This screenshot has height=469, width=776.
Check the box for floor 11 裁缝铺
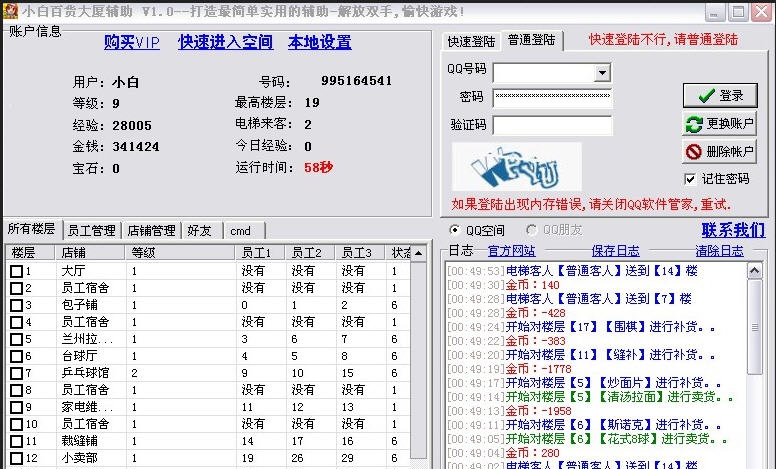pos(16,441)
